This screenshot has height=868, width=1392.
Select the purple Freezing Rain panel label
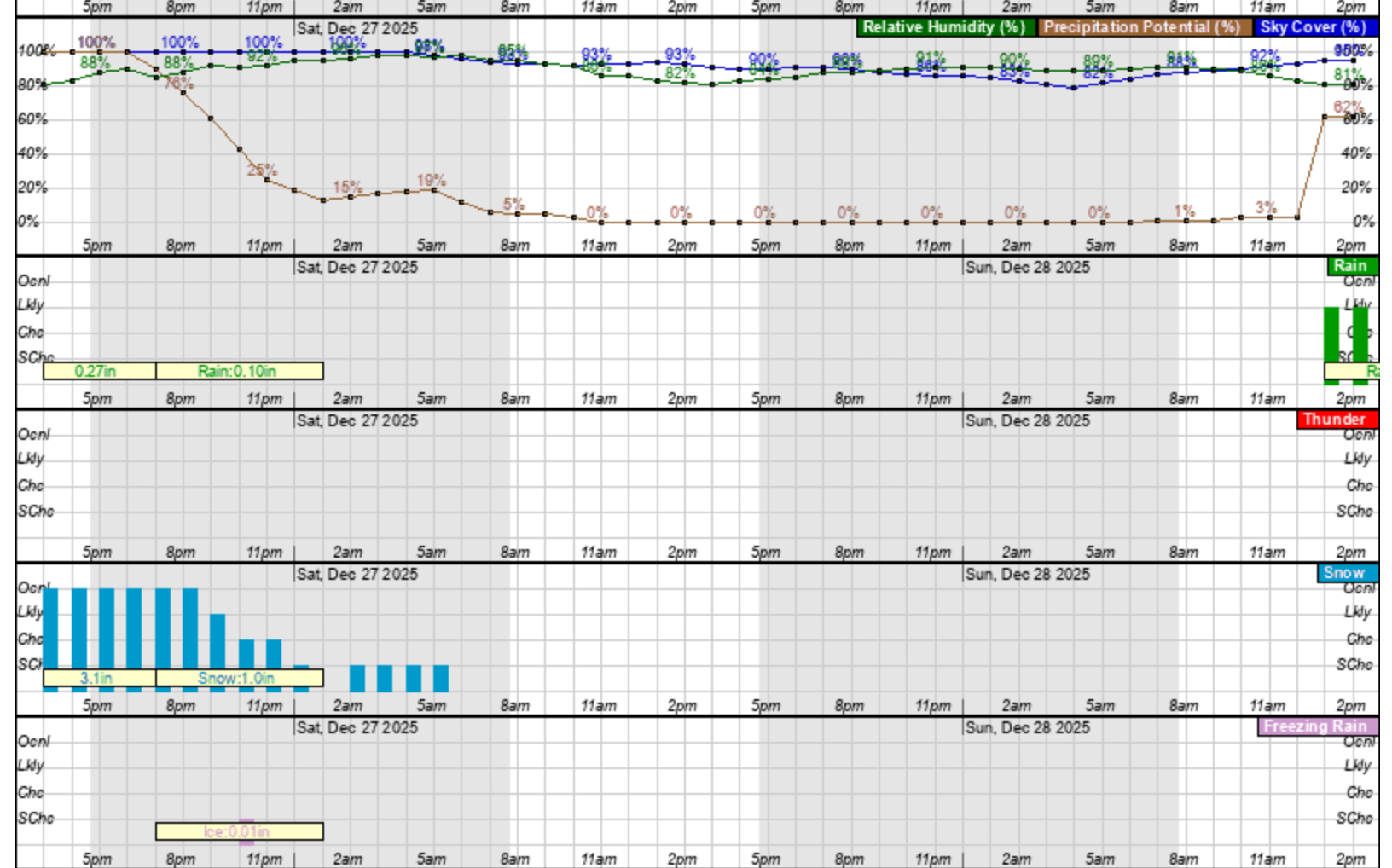[x=1316, y=726]
